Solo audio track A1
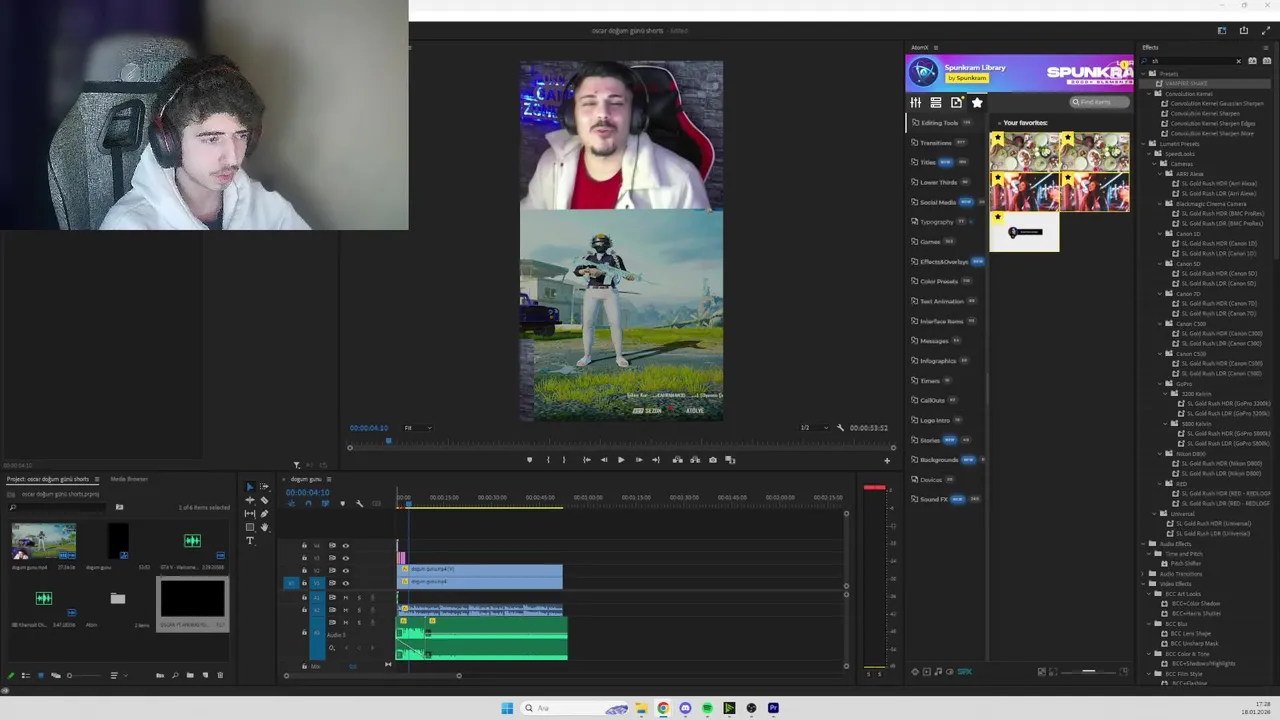 [x=359, y=597]
